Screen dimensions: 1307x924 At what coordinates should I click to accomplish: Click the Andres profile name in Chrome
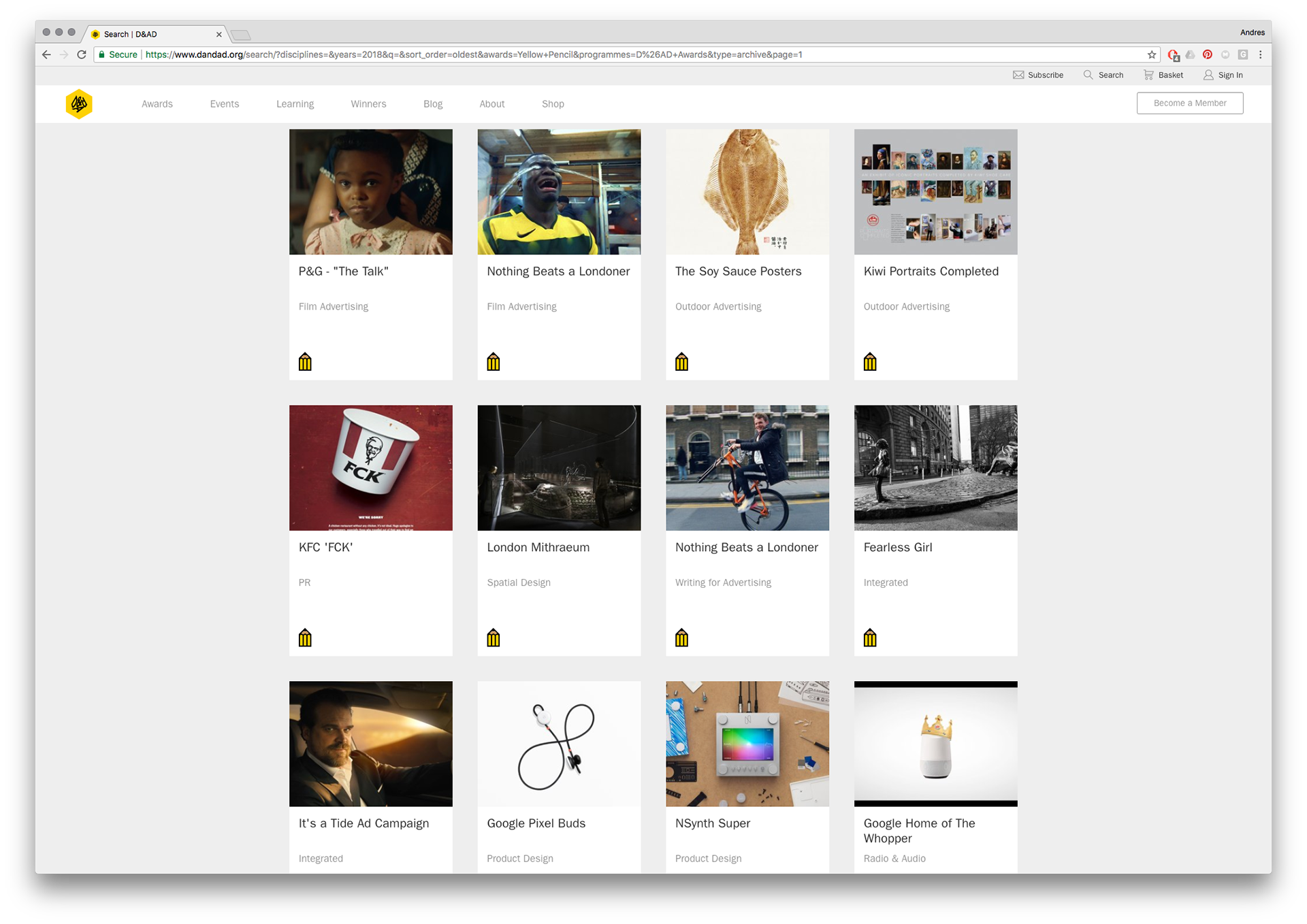tap(1252, 33)
